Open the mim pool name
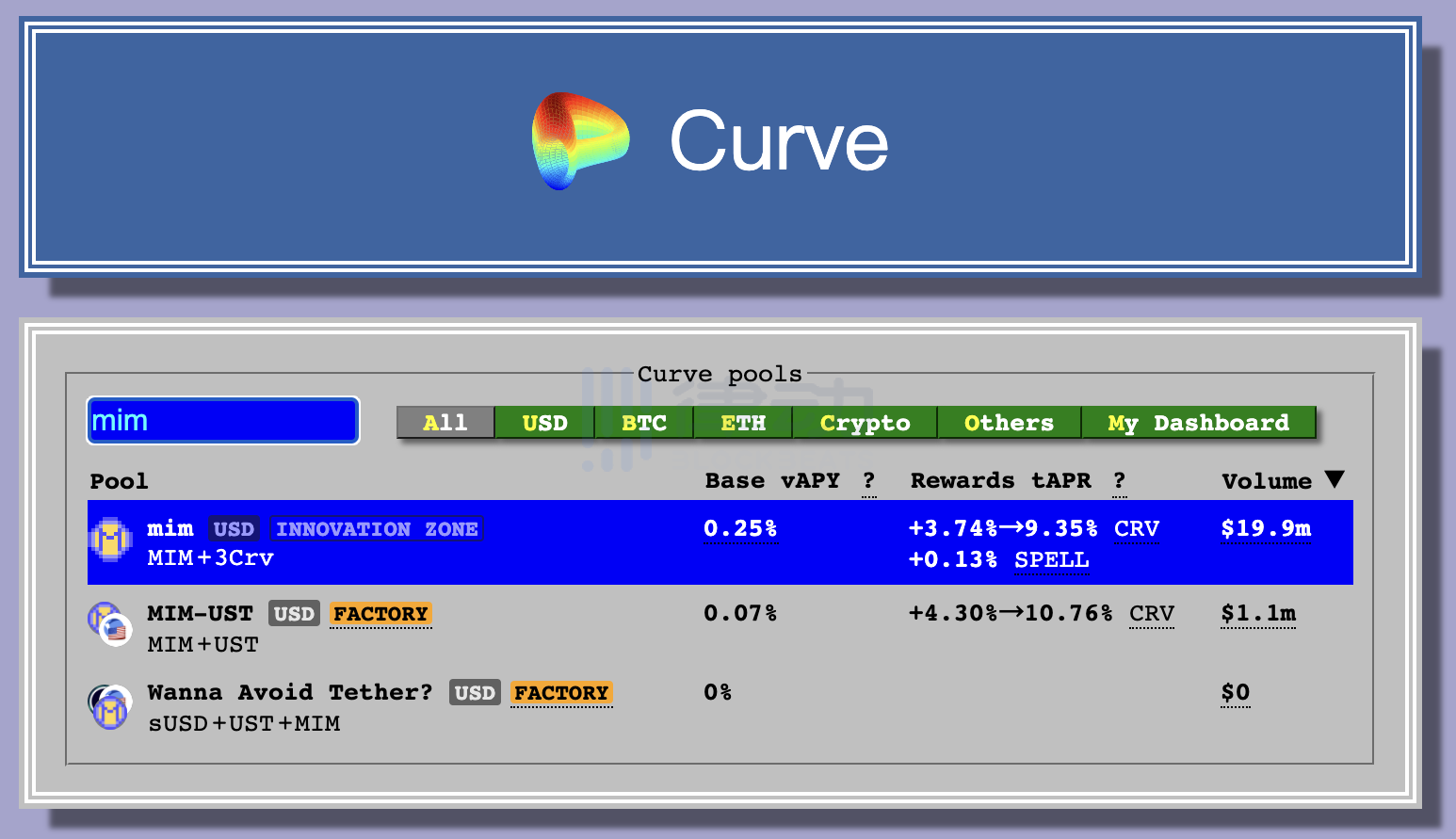 point(170,528)
